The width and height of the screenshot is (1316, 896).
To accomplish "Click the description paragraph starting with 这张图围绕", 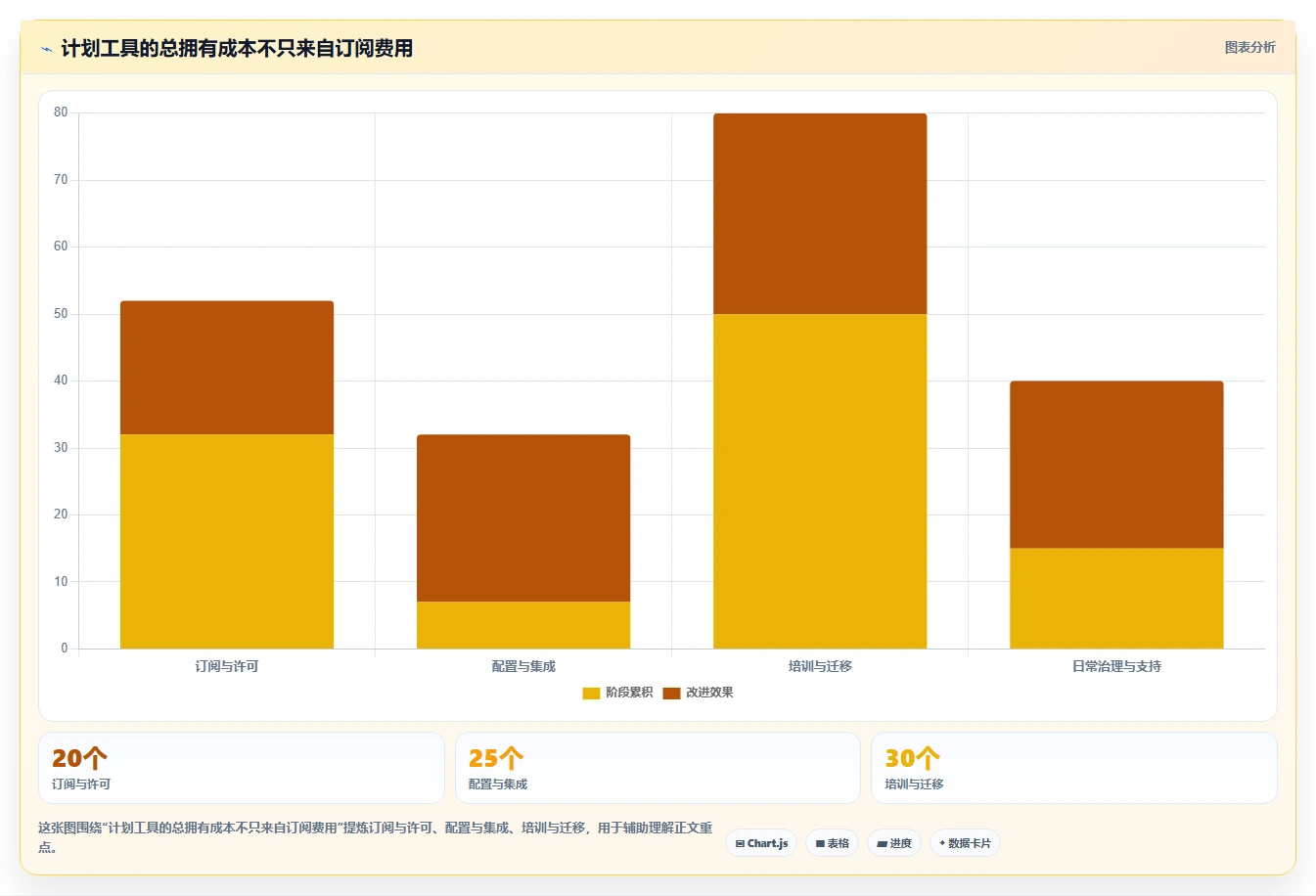I will 376,837.
